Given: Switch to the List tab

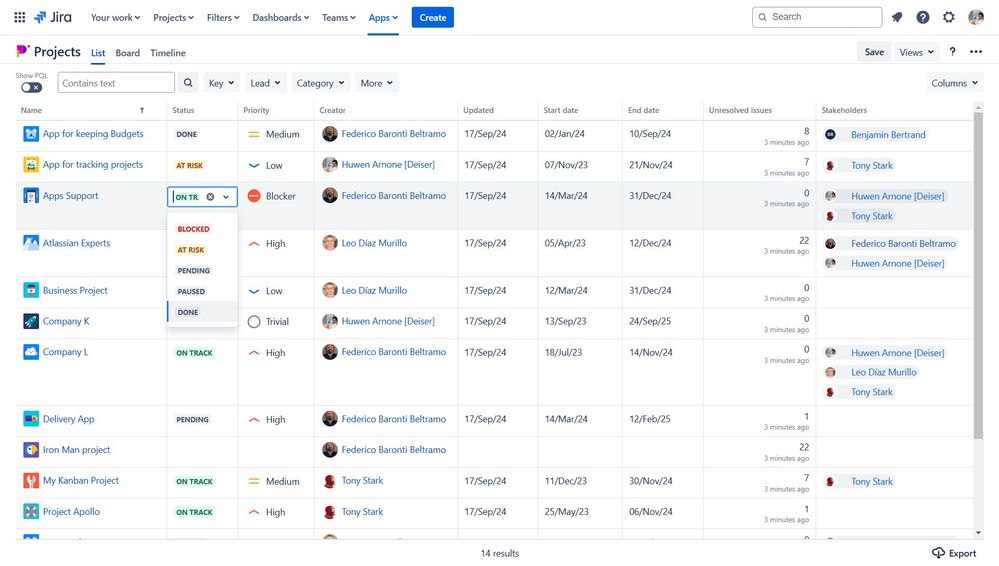Looking at the screenshot, I should (x=97, y=53).
